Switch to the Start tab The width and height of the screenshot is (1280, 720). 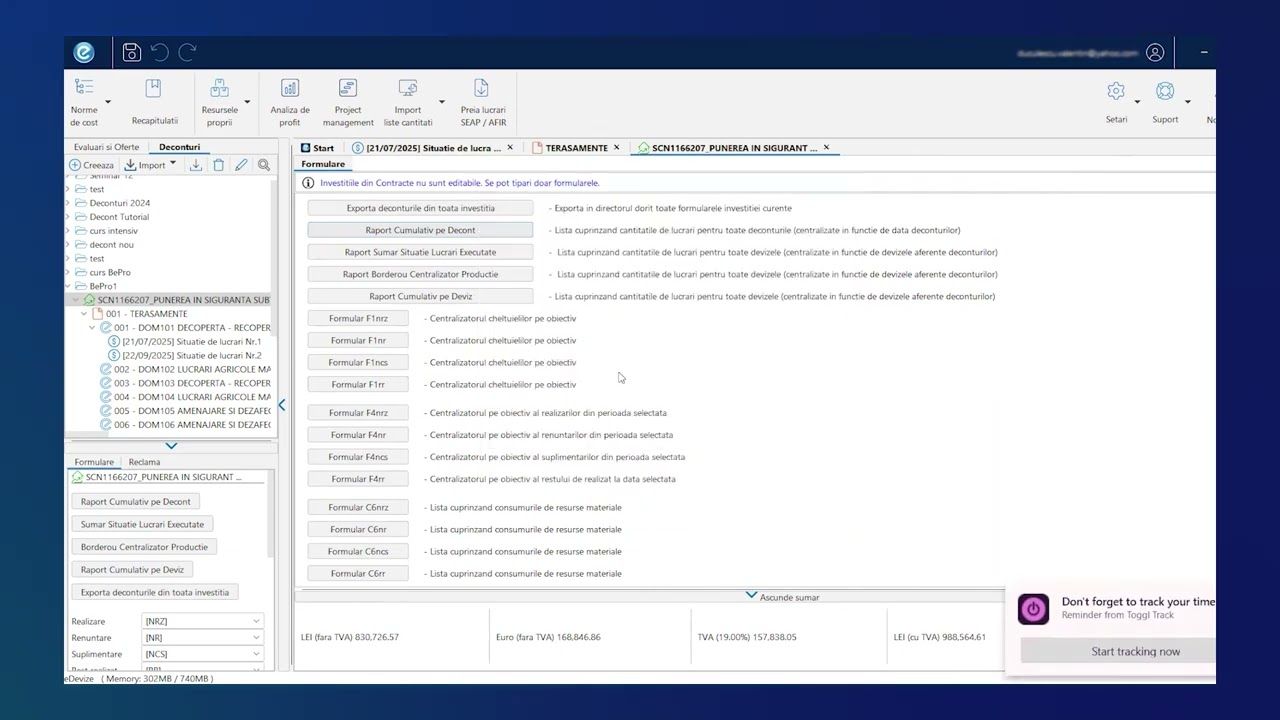click(317, 148)
